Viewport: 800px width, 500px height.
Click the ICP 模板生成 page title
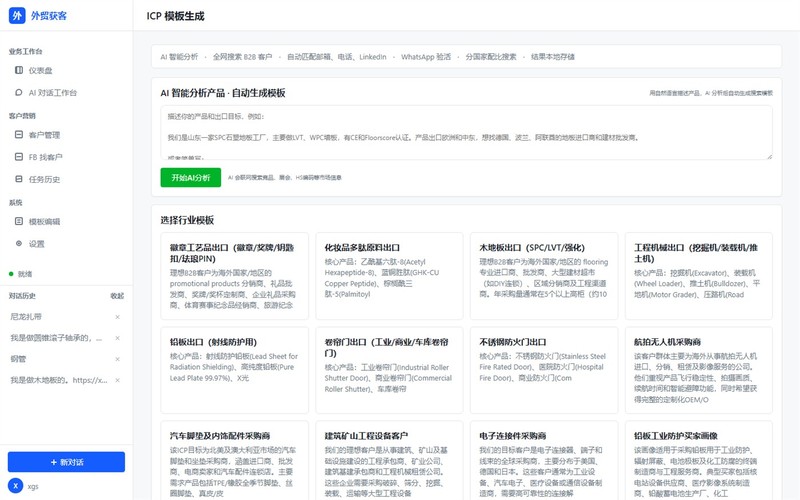pyautogui.click(x=176, y=16)
